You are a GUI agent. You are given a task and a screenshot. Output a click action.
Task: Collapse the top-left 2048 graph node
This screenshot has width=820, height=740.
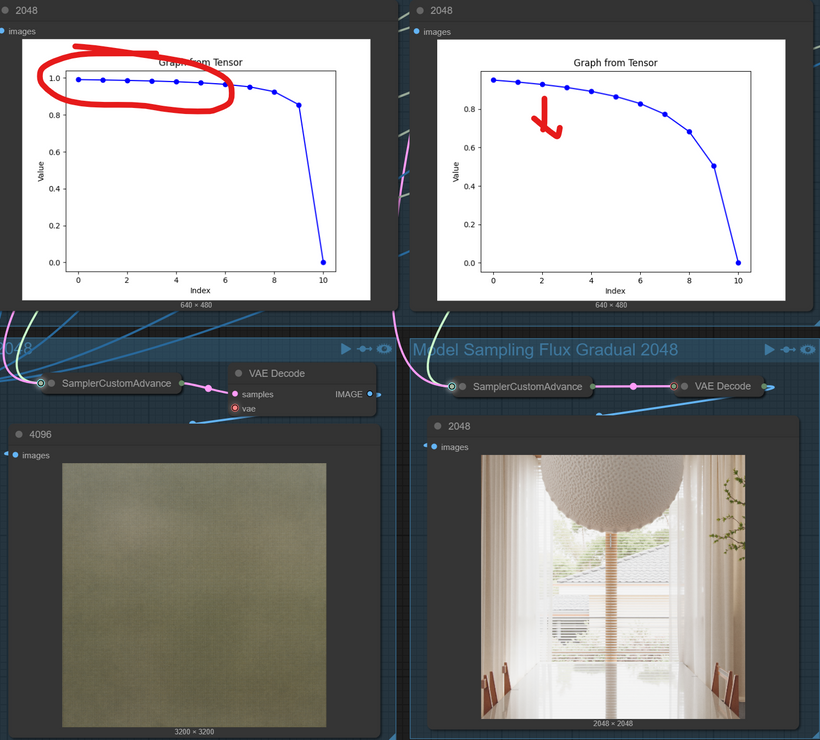coord(5,10)
